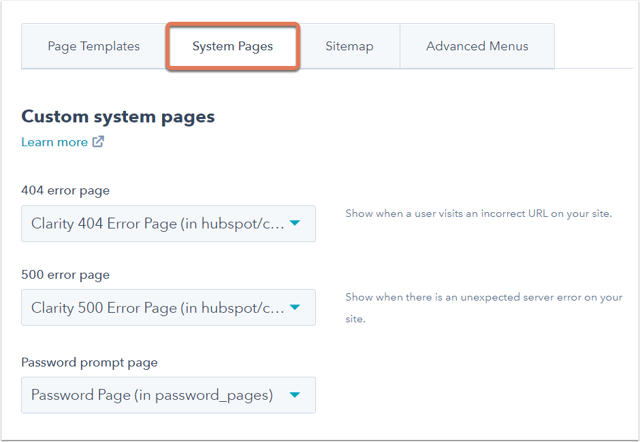Screen dimensions: 640x442
Task: Follow the Learn more link
Action: (54, 142)
